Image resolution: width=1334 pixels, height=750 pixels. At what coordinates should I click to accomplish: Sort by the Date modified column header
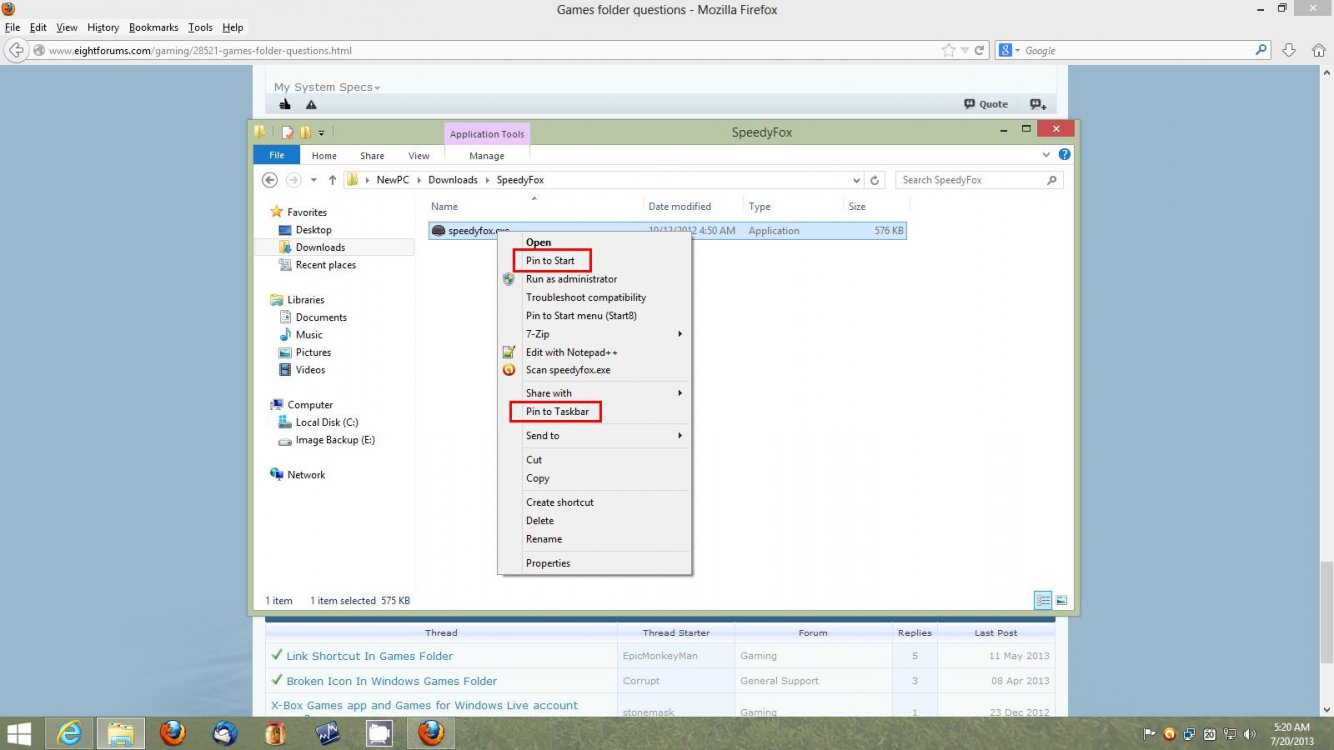679,206
